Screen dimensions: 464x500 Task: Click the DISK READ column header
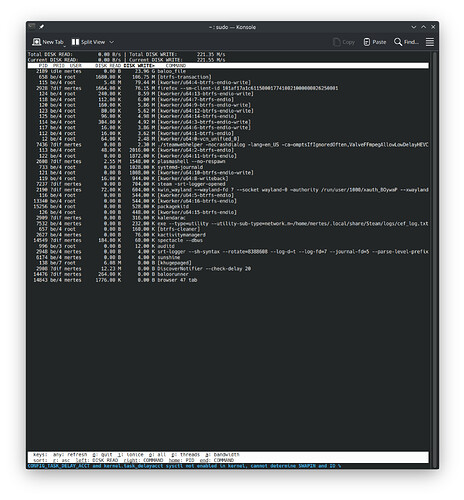(108, 66)
